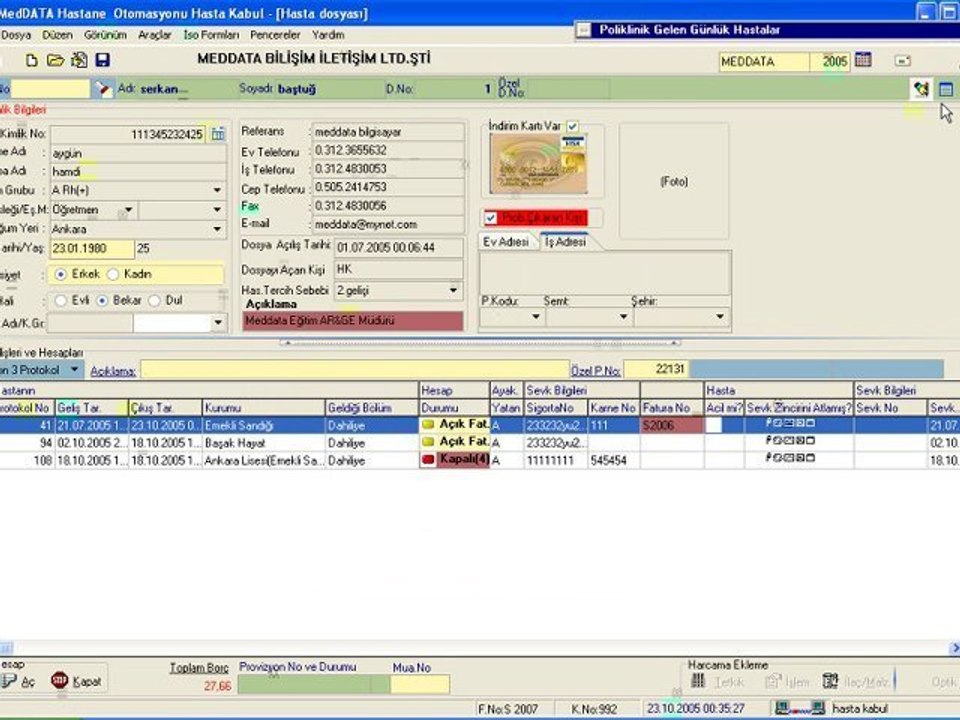
Task: Open the Pencereler menu
Action: pos(275,35)
